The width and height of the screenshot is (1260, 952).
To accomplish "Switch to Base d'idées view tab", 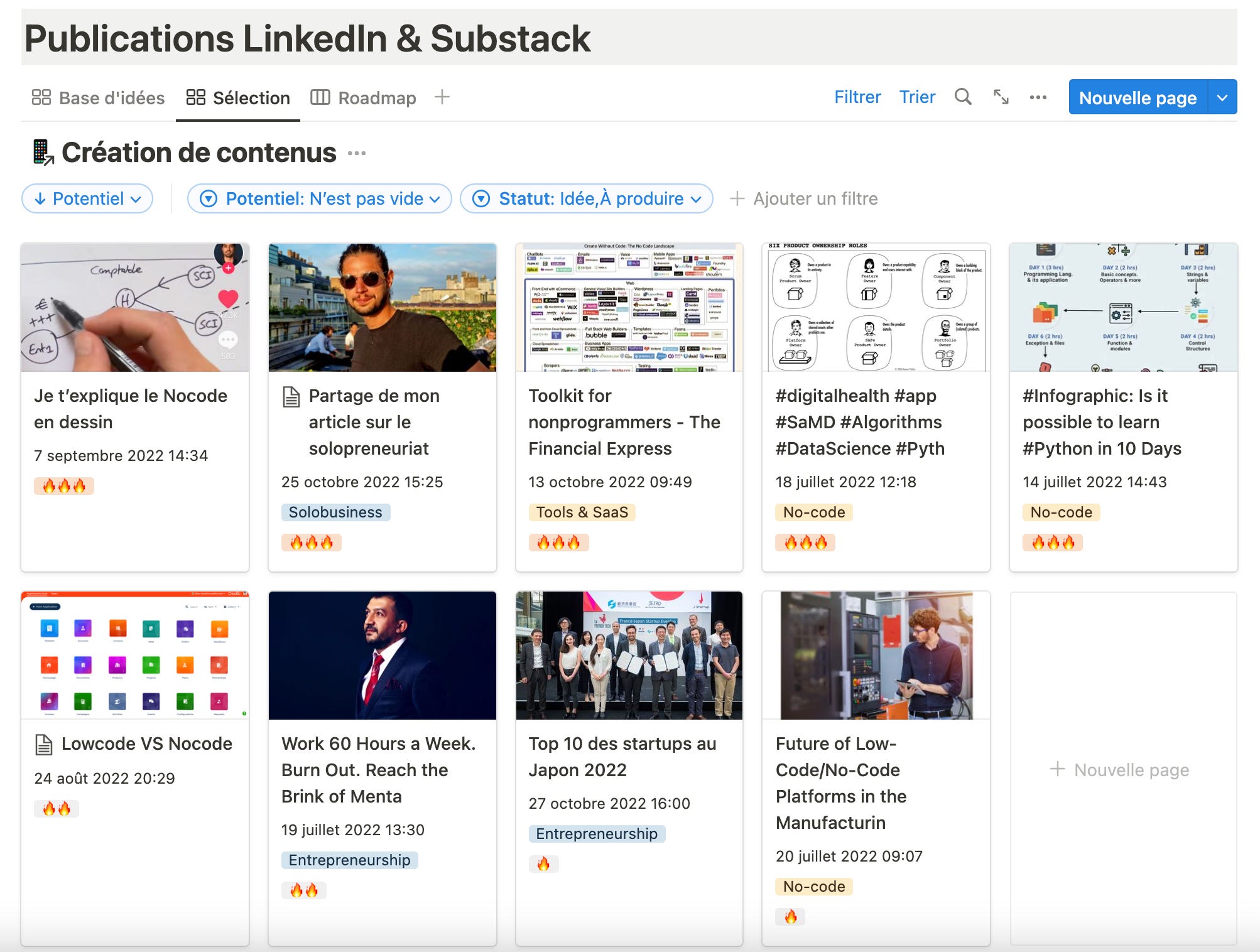I will click(x=98, y=98).
